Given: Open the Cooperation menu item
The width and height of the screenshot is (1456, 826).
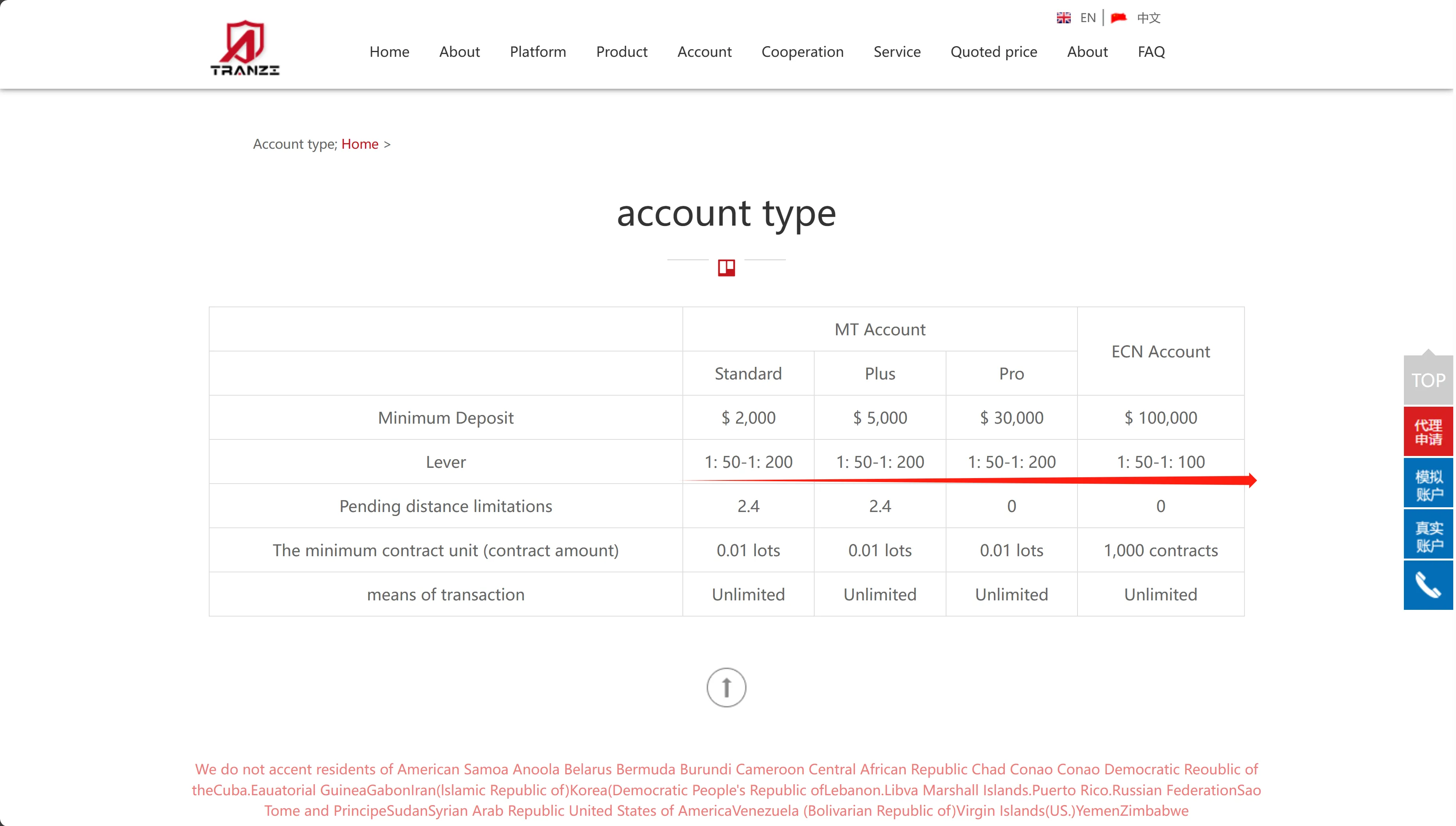Looking at the screenshot, I should 802,52.
